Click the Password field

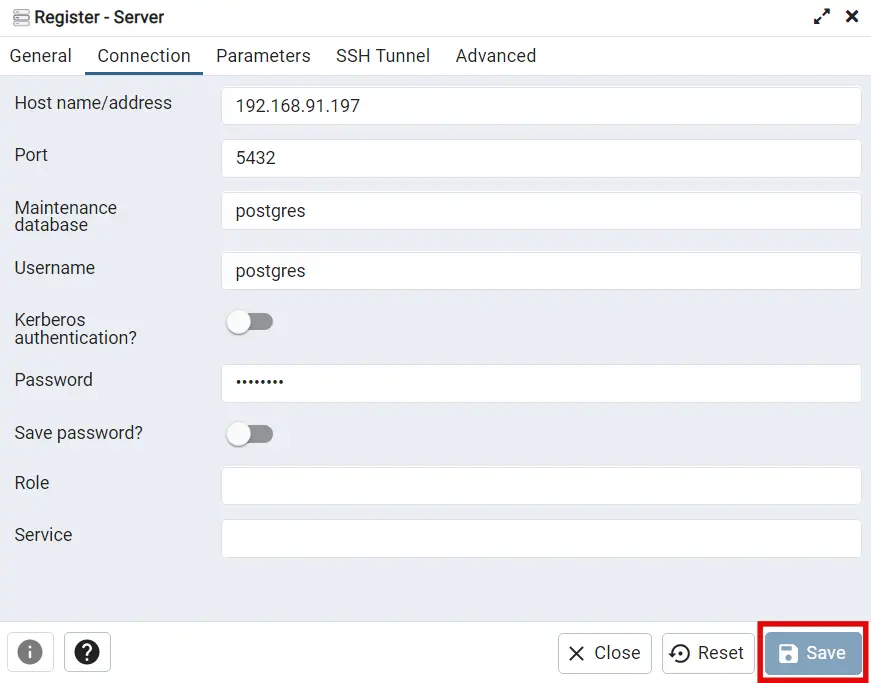pyautogui.click(x=541, y=383)
